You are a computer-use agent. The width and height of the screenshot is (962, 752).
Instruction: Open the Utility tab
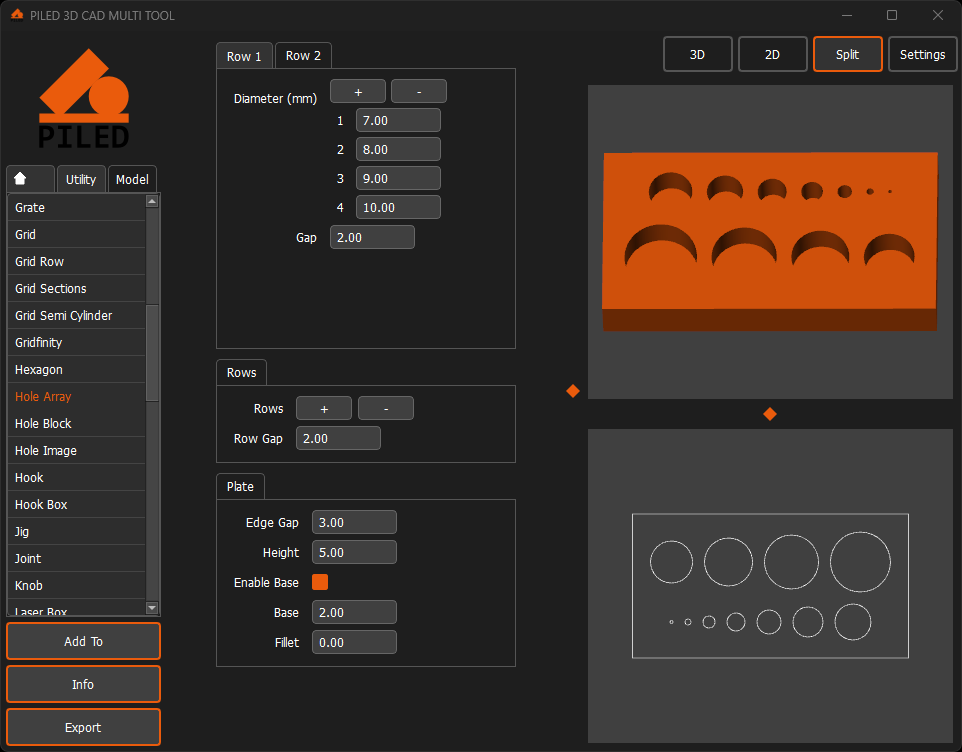click(81, 179)
